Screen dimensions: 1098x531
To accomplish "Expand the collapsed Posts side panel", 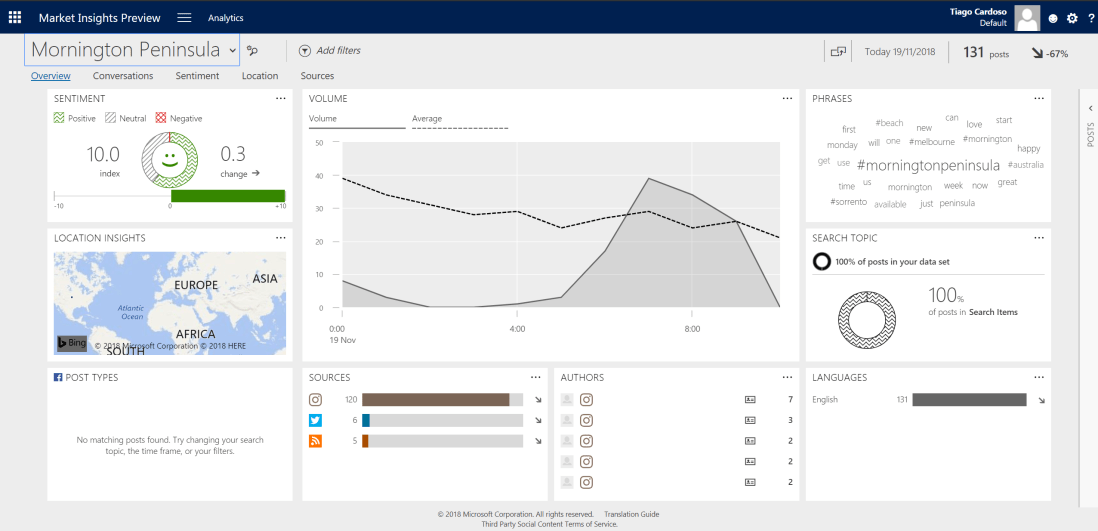I will pyautogui.click(x=1089, y=108).
